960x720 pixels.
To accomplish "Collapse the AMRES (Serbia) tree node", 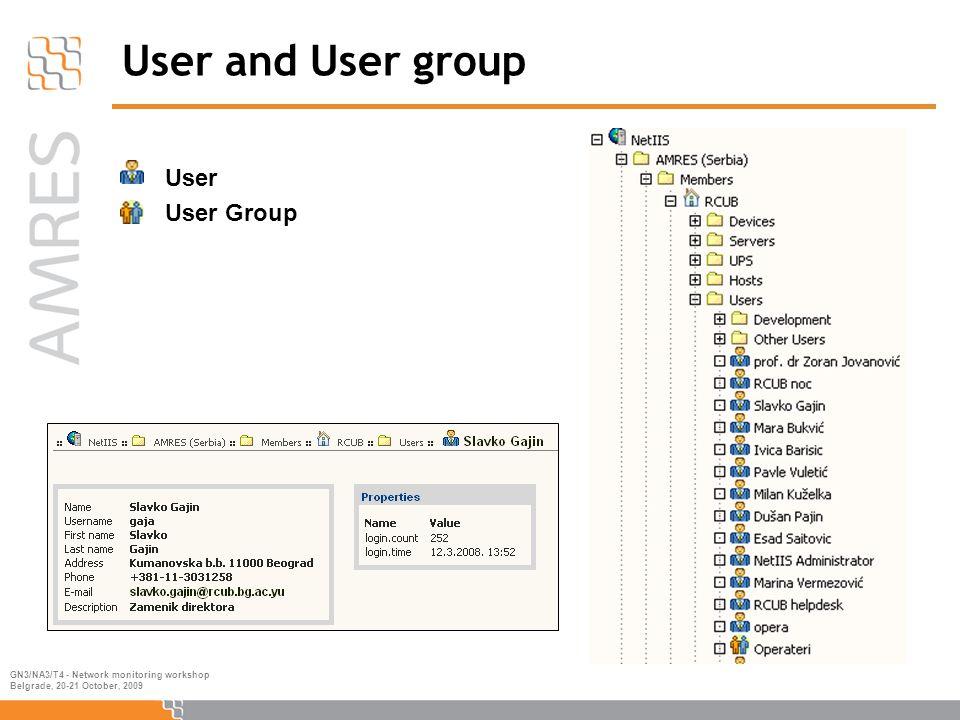I will [621, 159].
